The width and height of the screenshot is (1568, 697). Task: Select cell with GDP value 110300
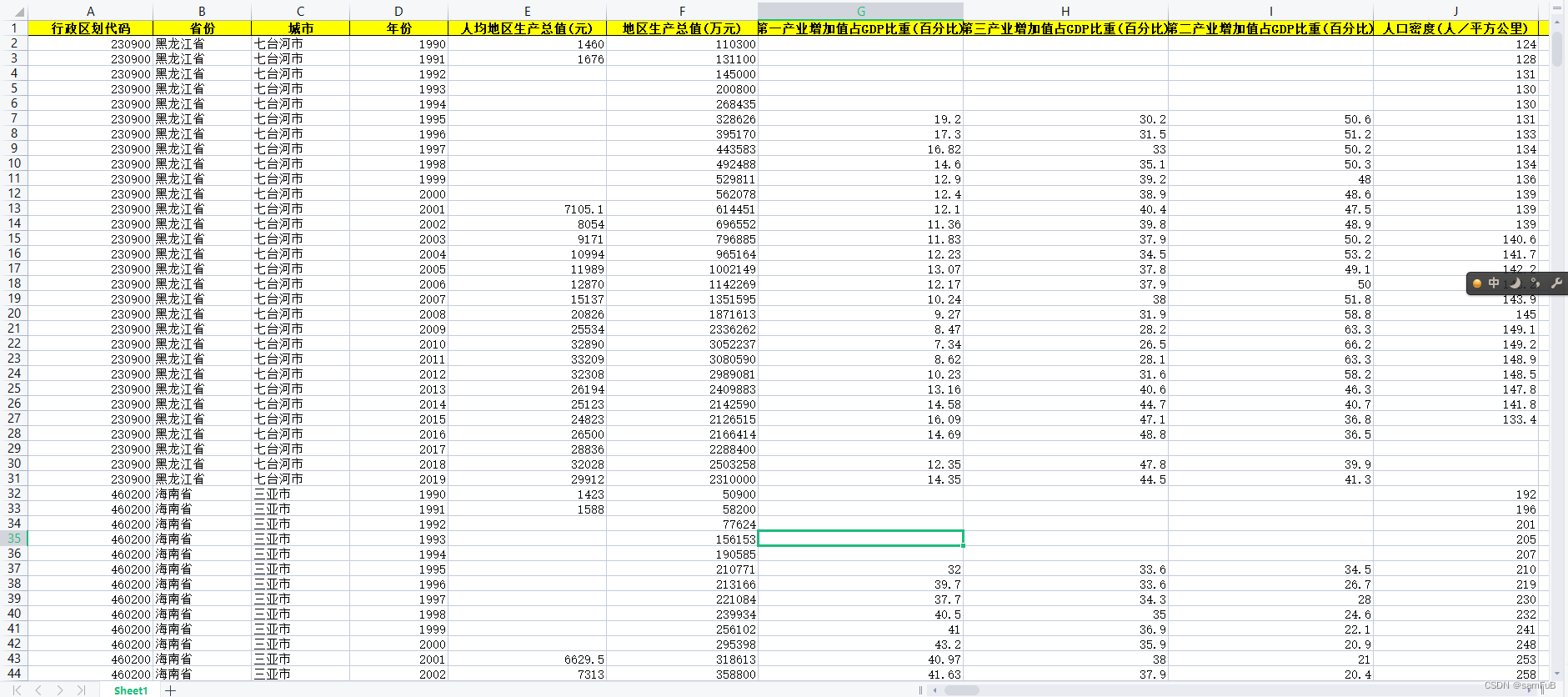point(681,44)
